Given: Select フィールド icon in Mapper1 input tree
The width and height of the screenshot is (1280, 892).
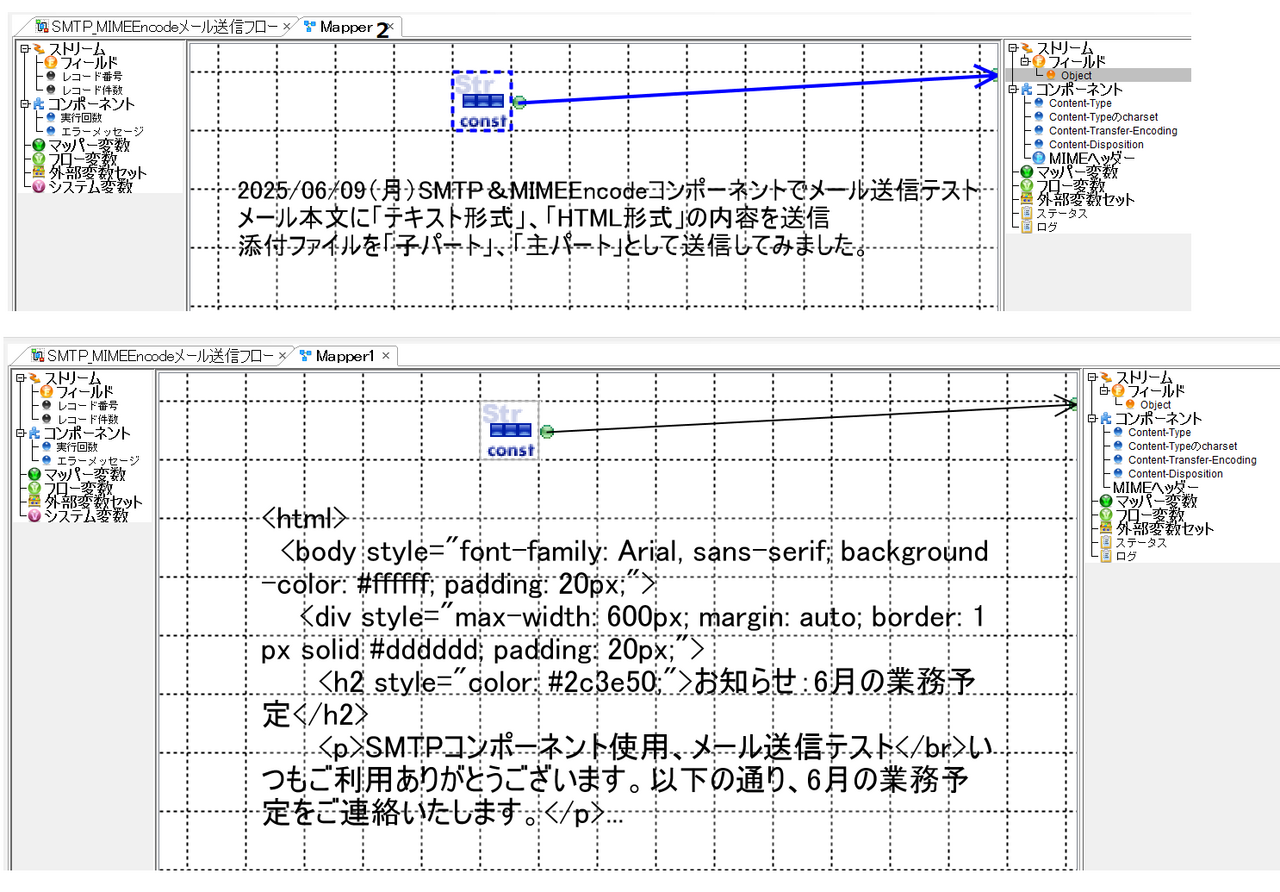Looking at the screenshot, I should [x=47, y=391].
